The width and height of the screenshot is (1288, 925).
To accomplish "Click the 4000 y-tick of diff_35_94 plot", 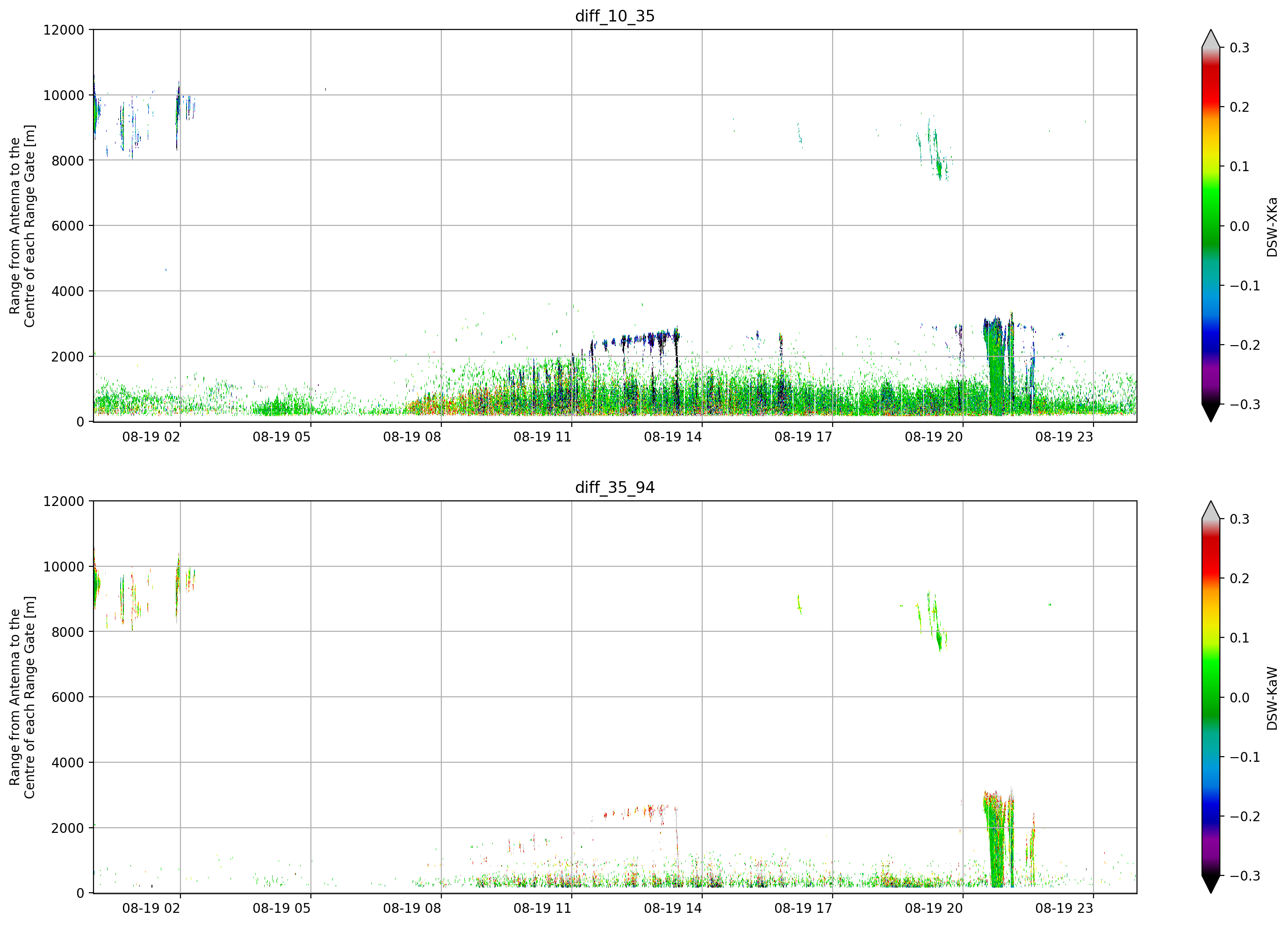I will coord(68,763).
